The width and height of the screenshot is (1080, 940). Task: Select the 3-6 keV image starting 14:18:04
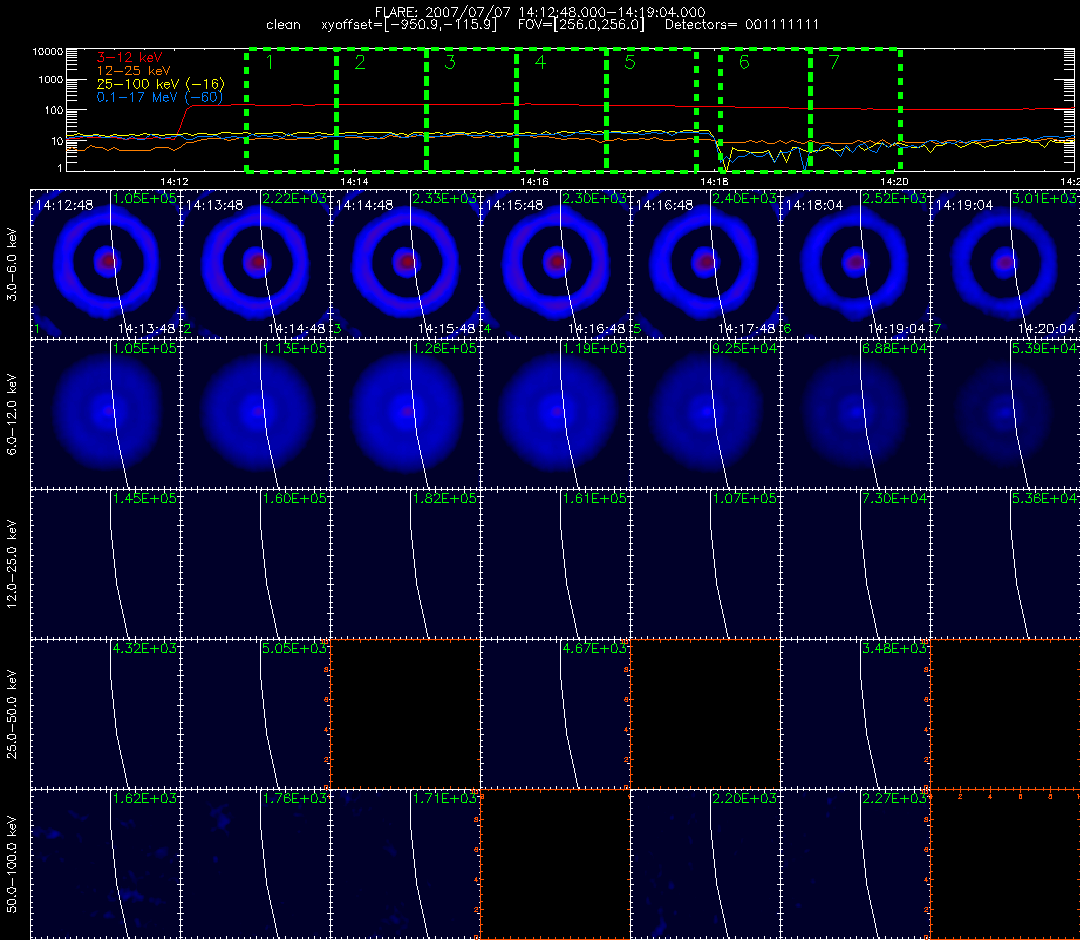855,264
